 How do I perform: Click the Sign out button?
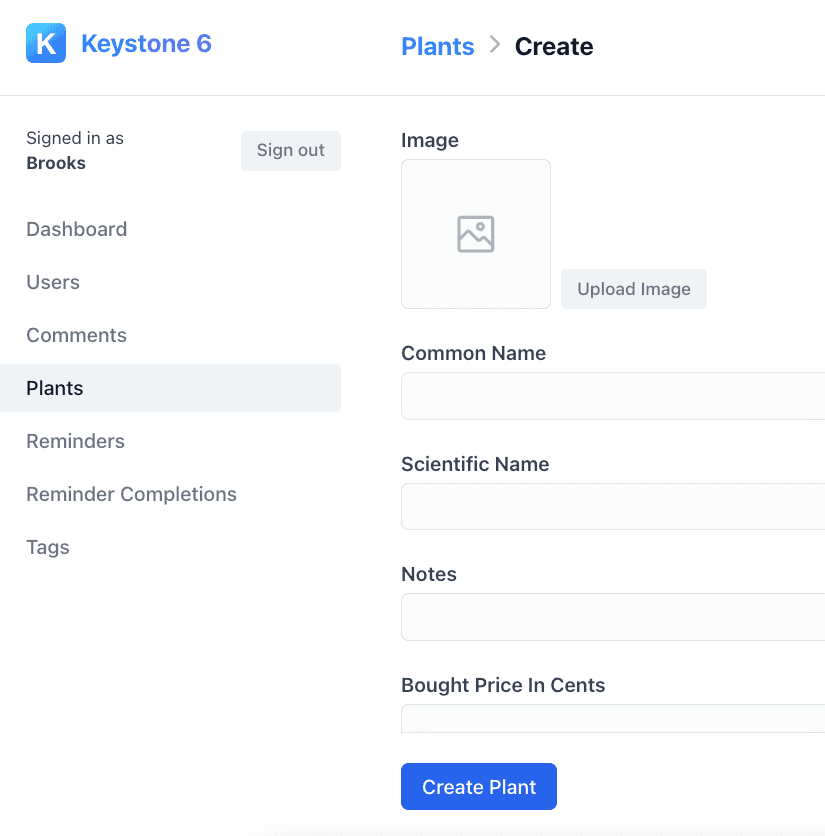tap(291, 151)
